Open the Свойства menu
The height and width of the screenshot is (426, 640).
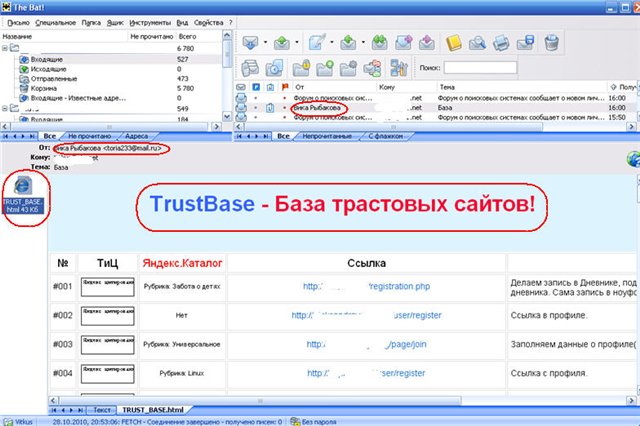tap(209, 22)
